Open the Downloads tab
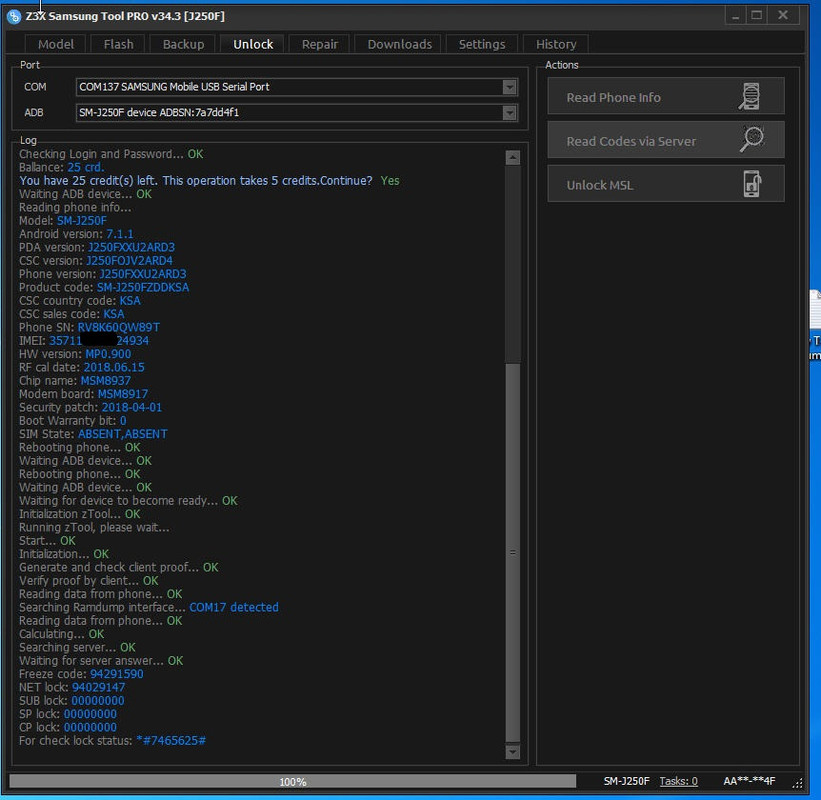Image resolution: width=821 pixels, height=800 pixels. click(400, 45)
